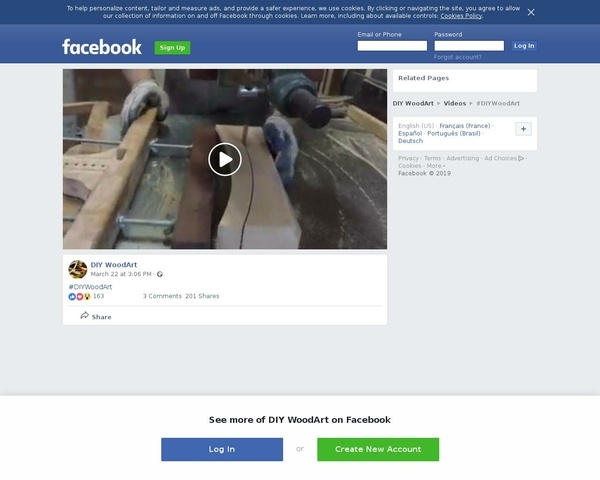Open the Forgot account? link
600x480 pixels.
(x=457, y=57)
